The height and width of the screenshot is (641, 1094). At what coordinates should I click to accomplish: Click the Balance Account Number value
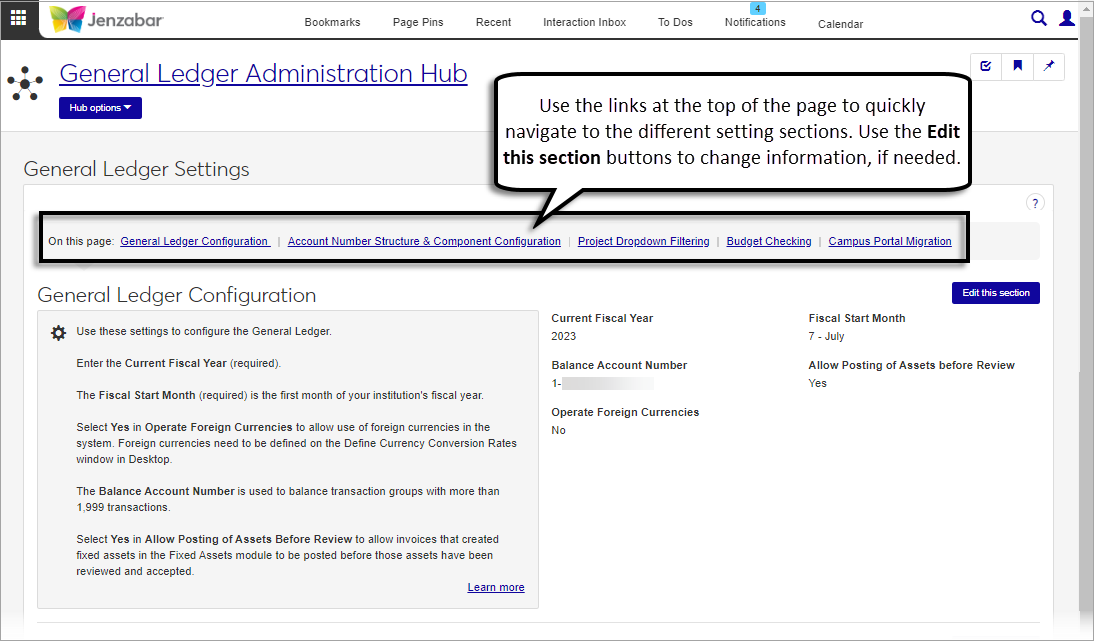tap(603, 384)
